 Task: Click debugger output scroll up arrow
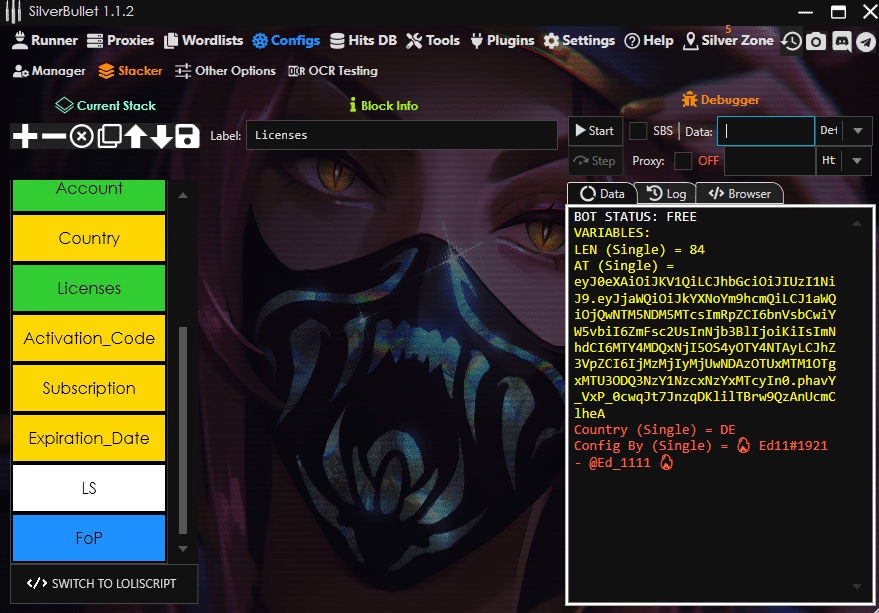click(x=857, y=223)
